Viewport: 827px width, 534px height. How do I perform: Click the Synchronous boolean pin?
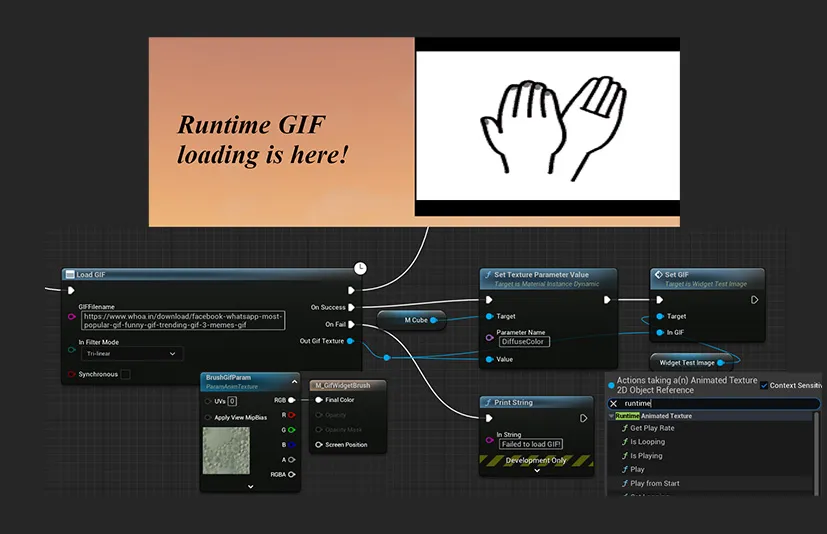tap(72, 374)
